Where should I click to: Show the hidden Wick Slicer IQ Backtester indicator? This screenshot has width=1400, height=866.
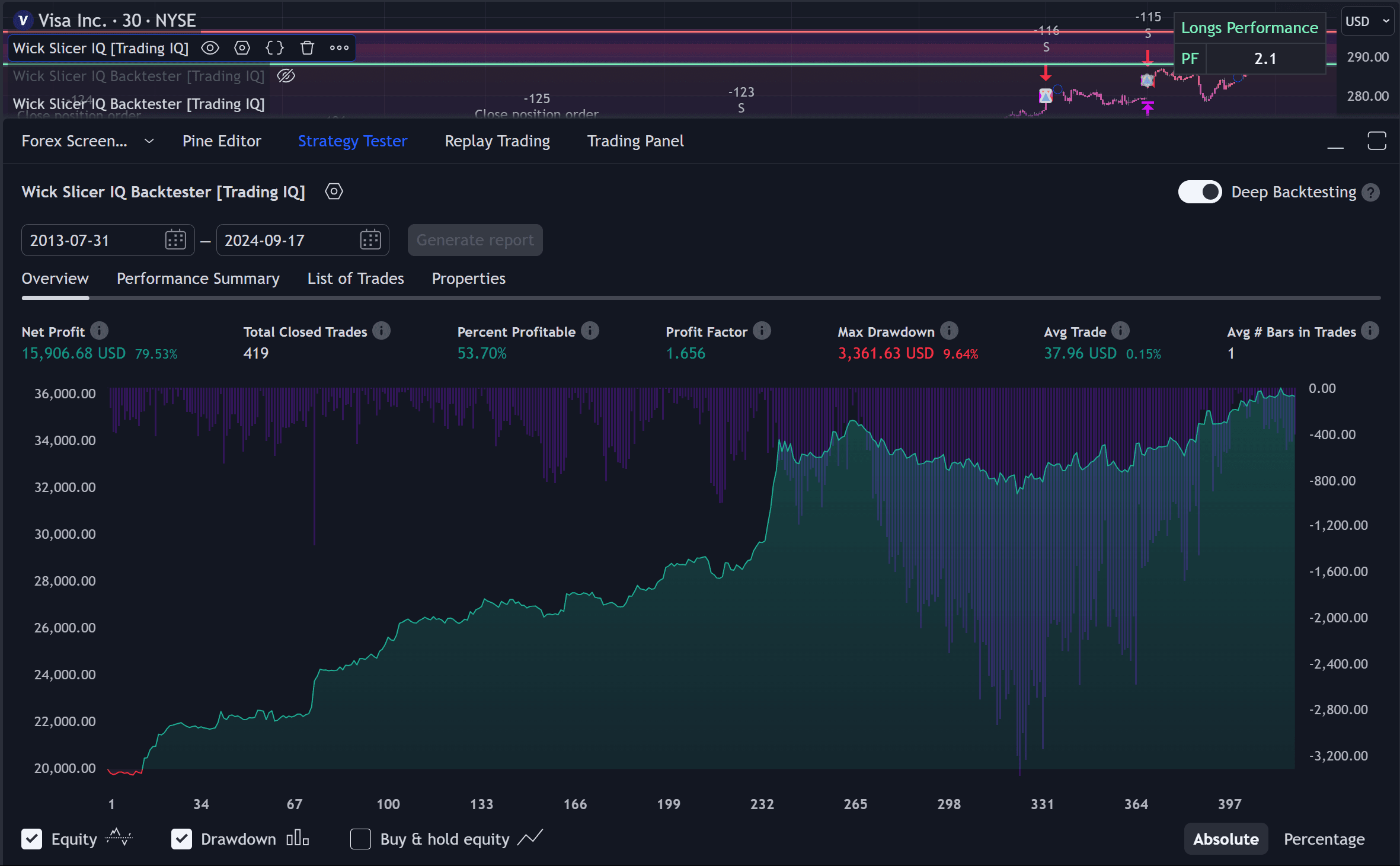click(x=286, y=76)
